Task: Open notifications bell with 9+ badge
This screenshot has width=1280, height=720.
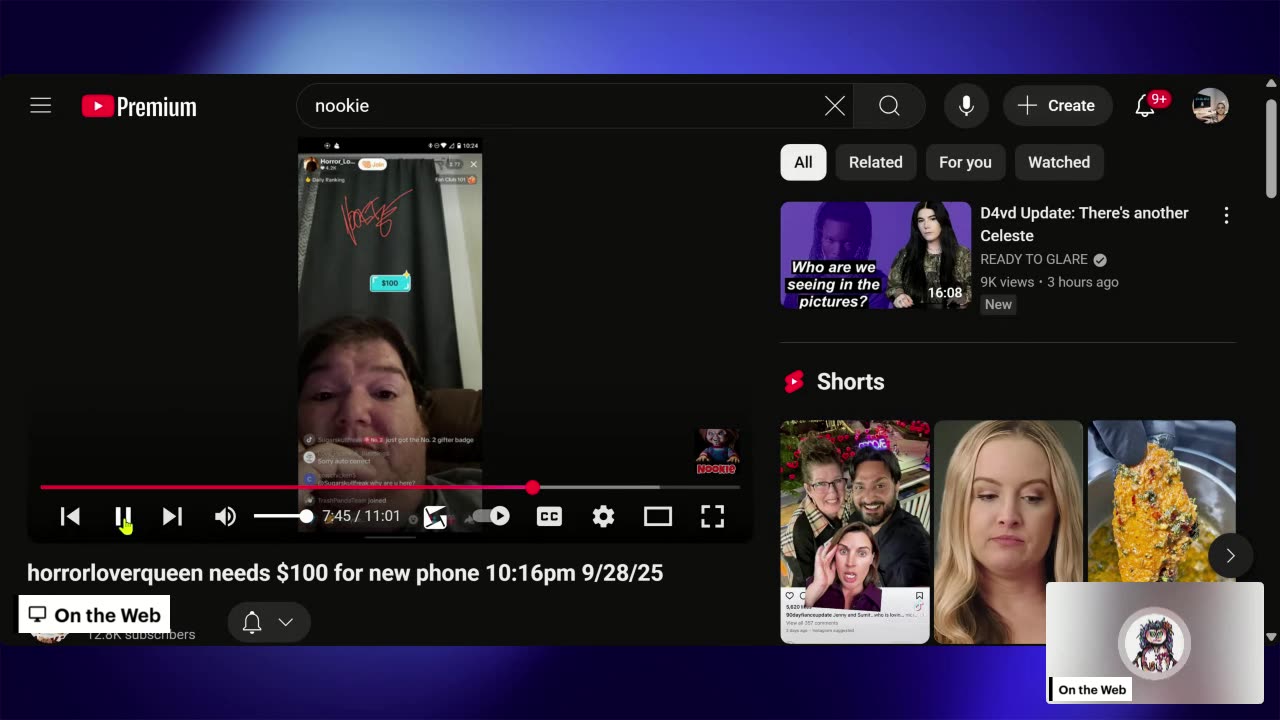Action: tap(1146, 106)
